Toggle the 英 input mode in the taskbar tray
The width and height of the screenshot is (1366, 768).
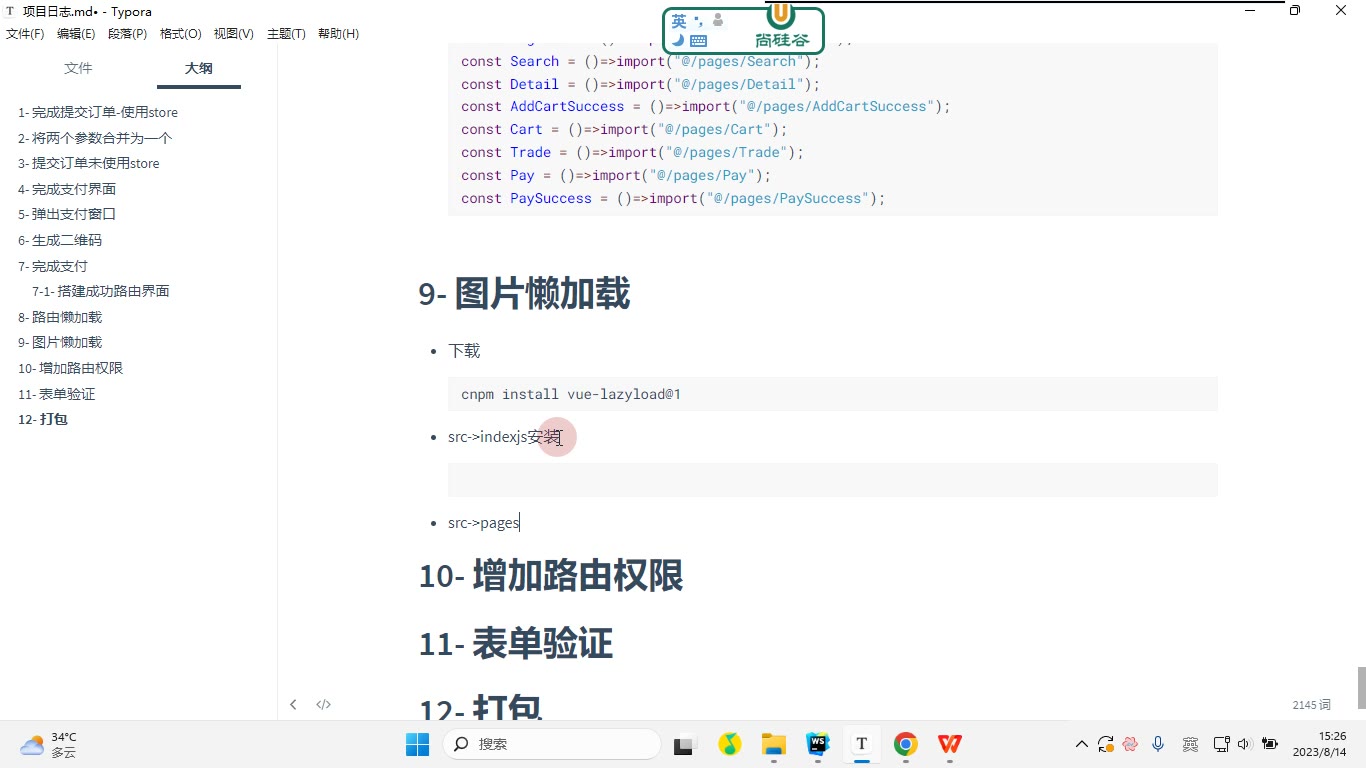1190,744
